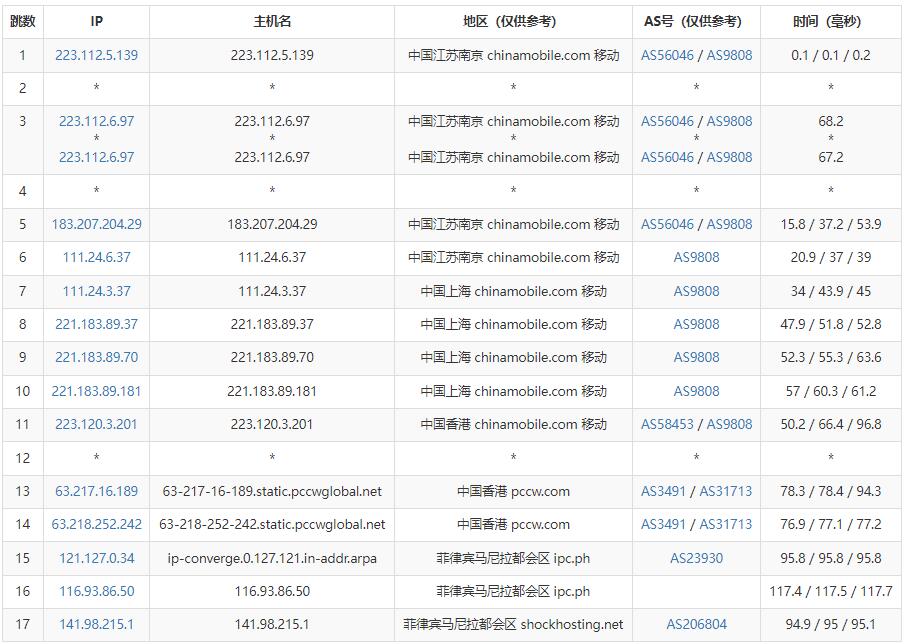Select the 57 / 60.3 / 61.2 time value
Screen dimensions: 905x644
831,391
